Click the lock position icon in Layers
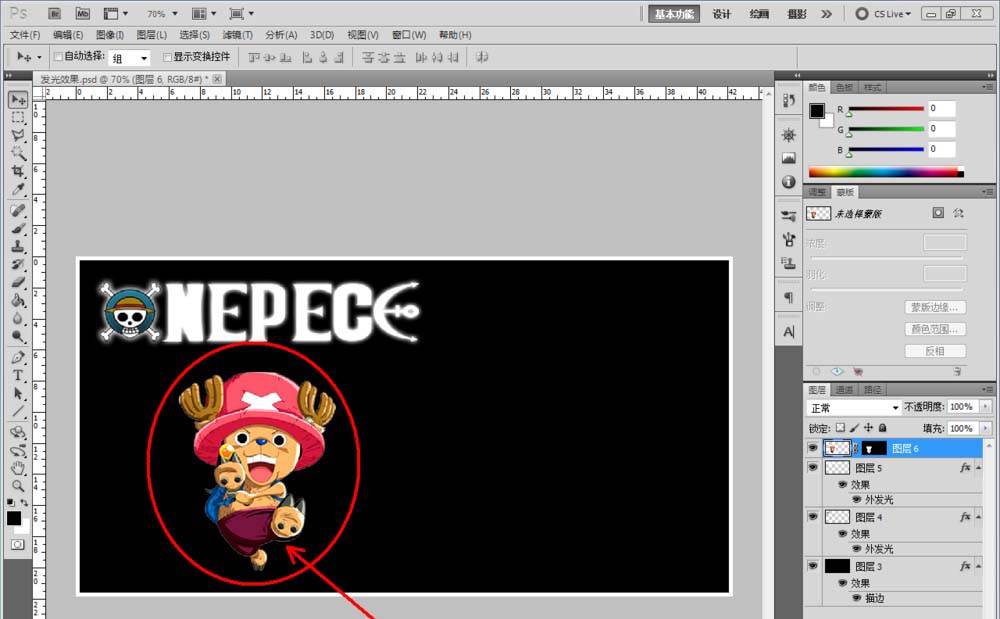Viewport: 1000px width, 619px height. point(868,428)
